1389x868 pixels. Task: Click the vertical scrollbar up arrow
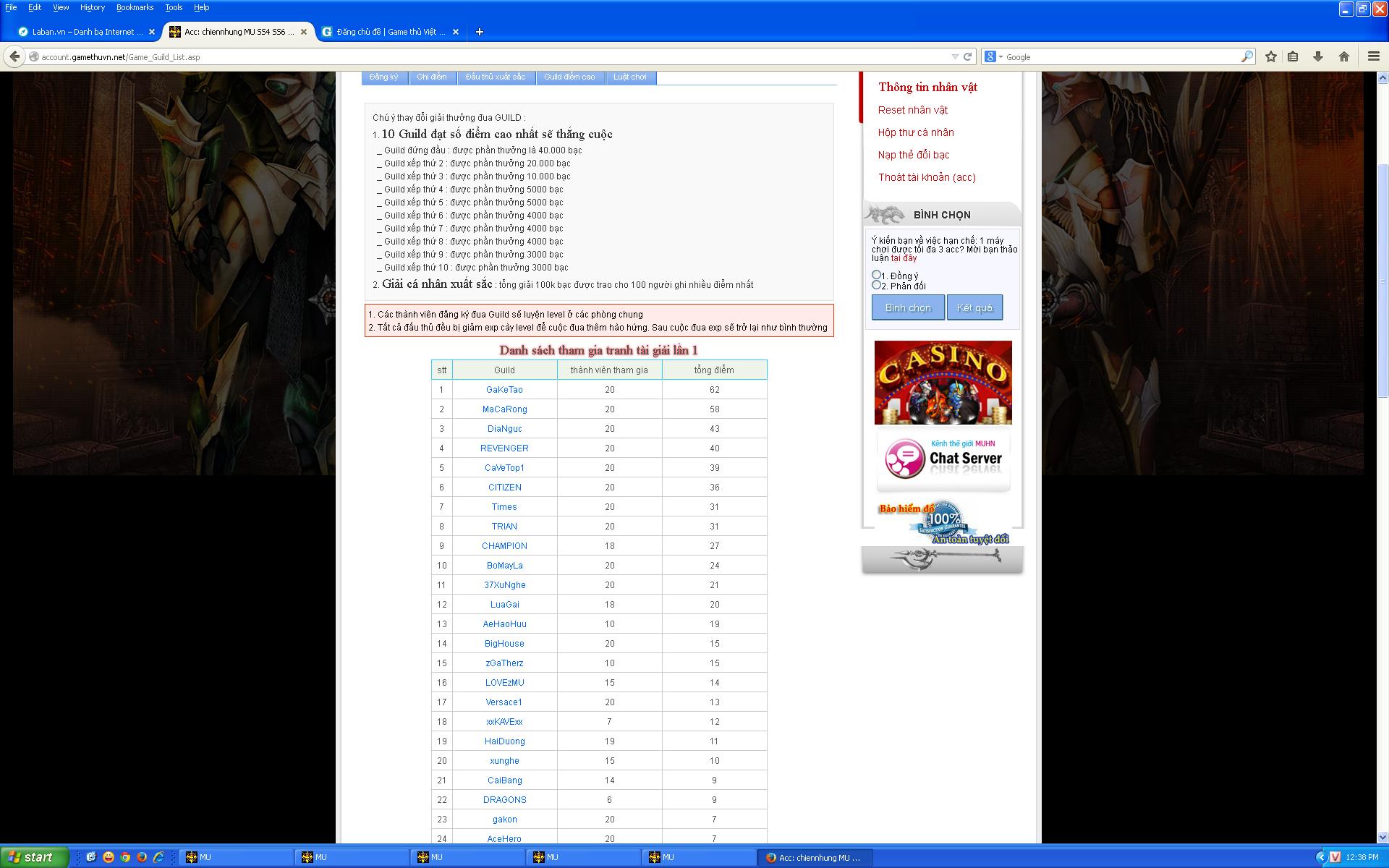[x=1382, y=77]
